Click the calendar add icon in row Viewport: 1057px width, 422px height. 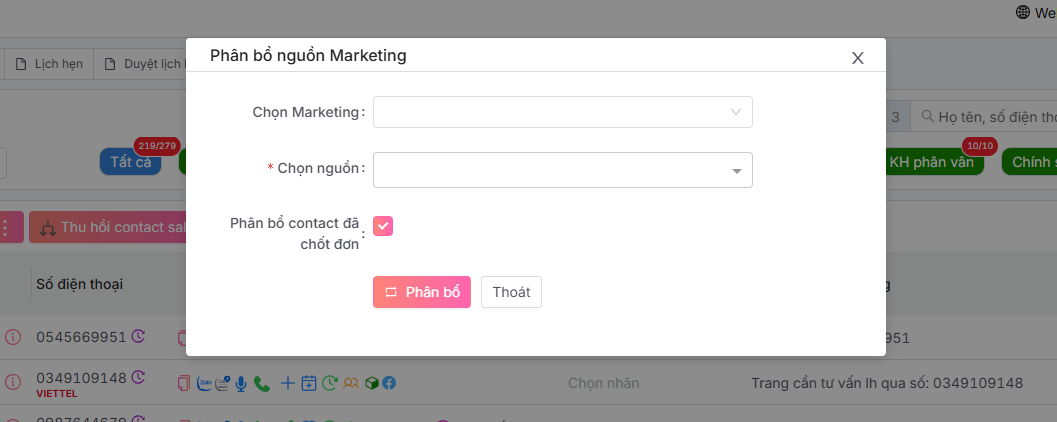pyautogui.click(x=309, y=383)
